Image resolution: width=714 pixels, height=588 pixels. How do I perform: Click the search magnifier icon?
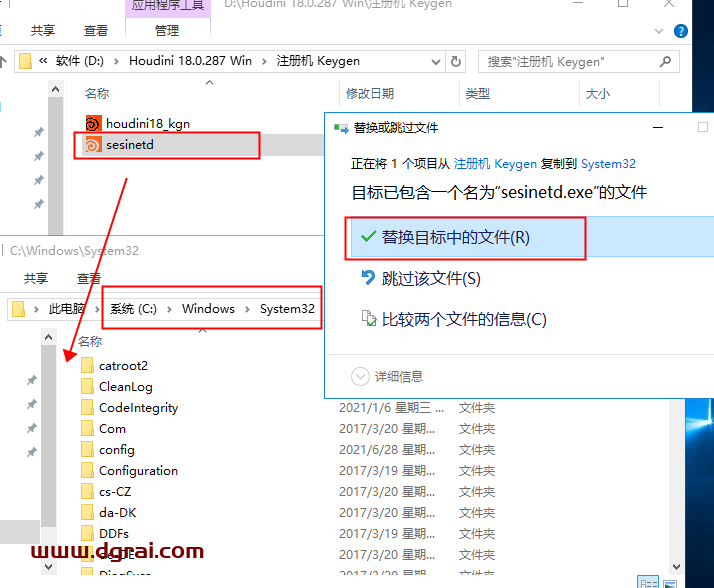click(665, 61)
